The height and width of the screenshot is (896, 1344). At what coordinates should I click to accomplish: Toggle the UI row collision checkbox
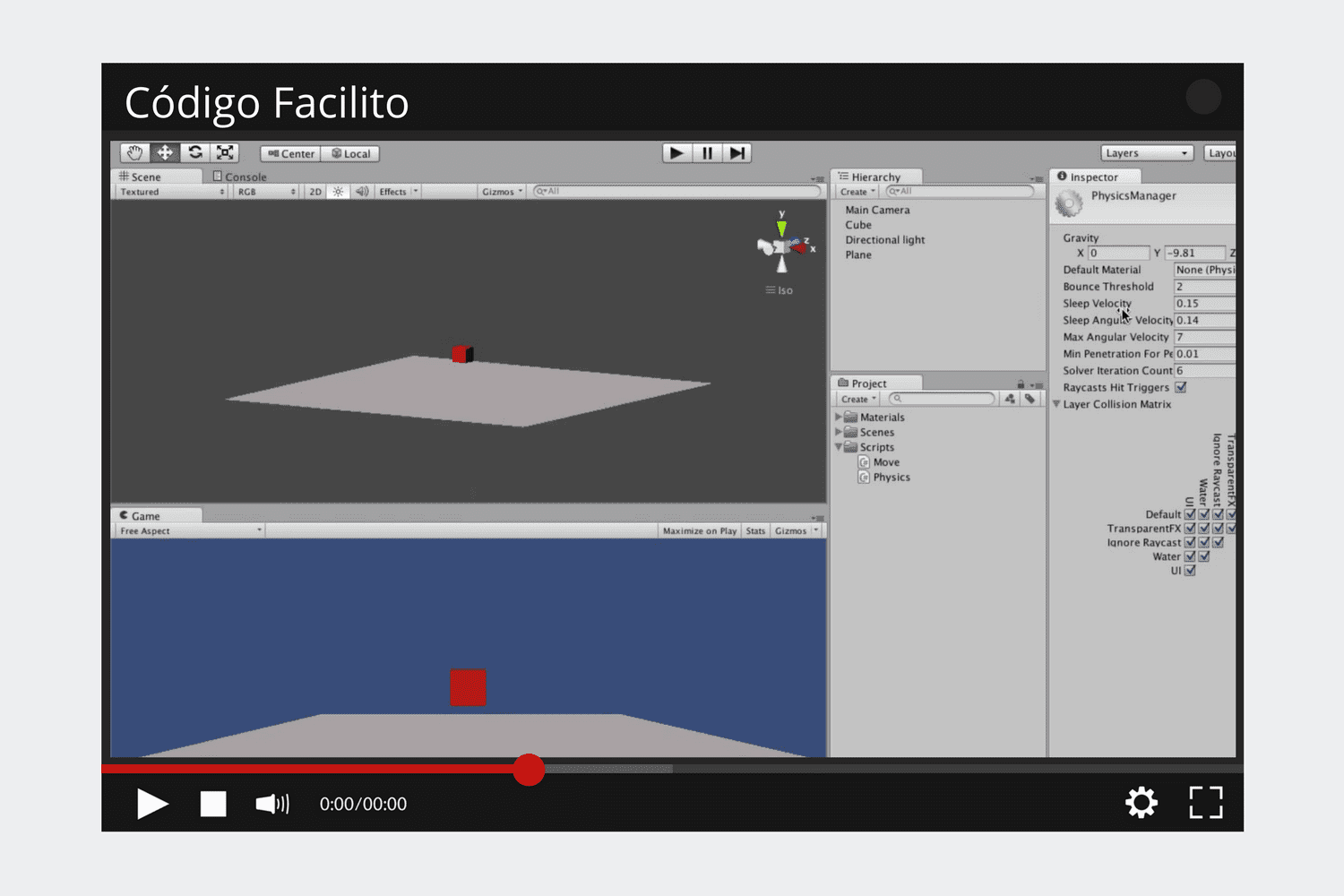click(x=1190, y=571)
